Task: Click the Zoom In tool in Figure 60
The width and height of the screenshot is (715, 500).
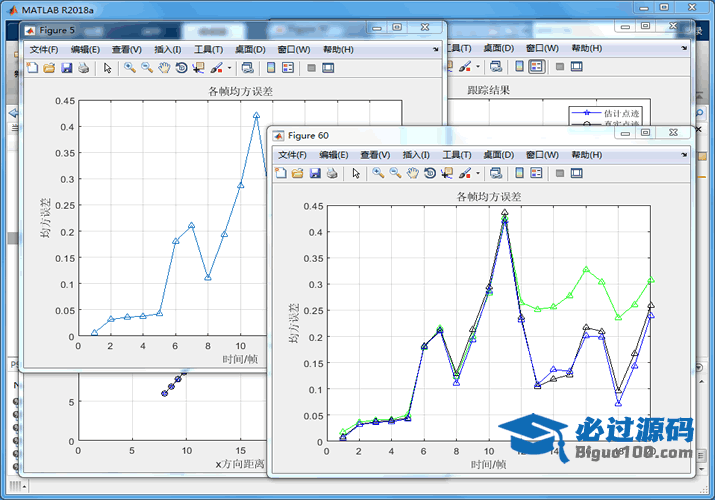Action: pos(378,173)
